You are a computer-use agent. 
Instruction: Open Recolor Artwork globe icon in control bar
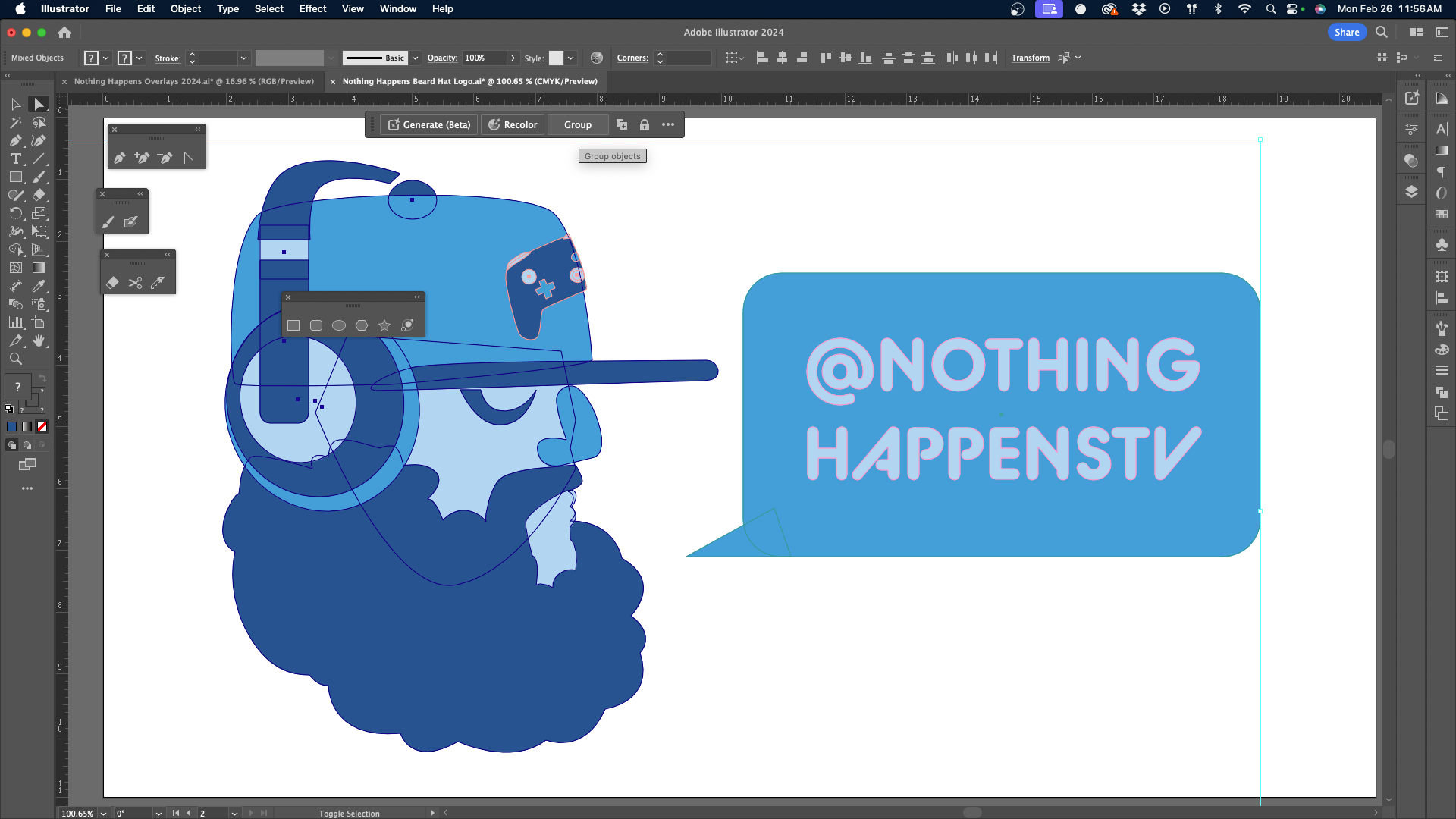597,58
